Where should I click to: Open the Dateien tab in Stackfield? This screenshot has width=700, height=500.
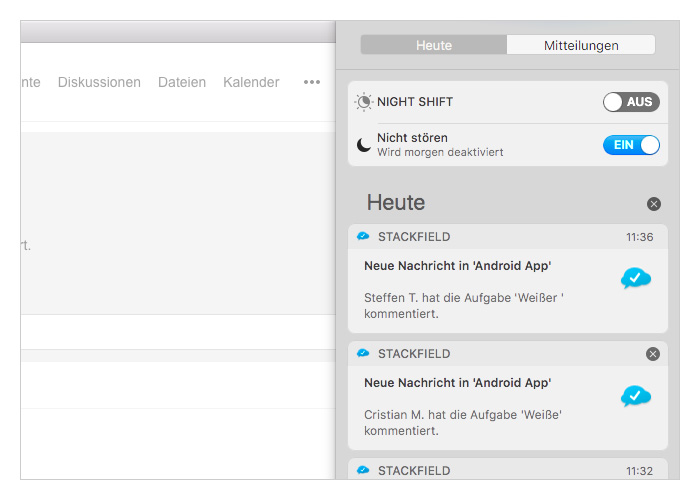click(x=182, y=82)
